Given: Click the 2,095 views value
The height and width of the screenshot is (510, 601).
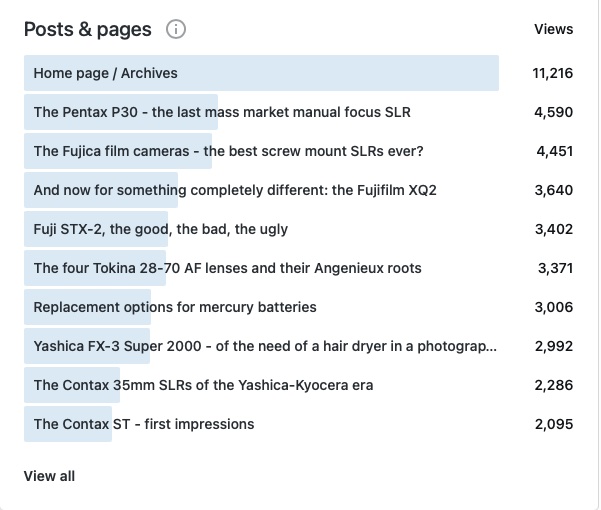Looking at the screenshot, I should click(x=554, y=424).
